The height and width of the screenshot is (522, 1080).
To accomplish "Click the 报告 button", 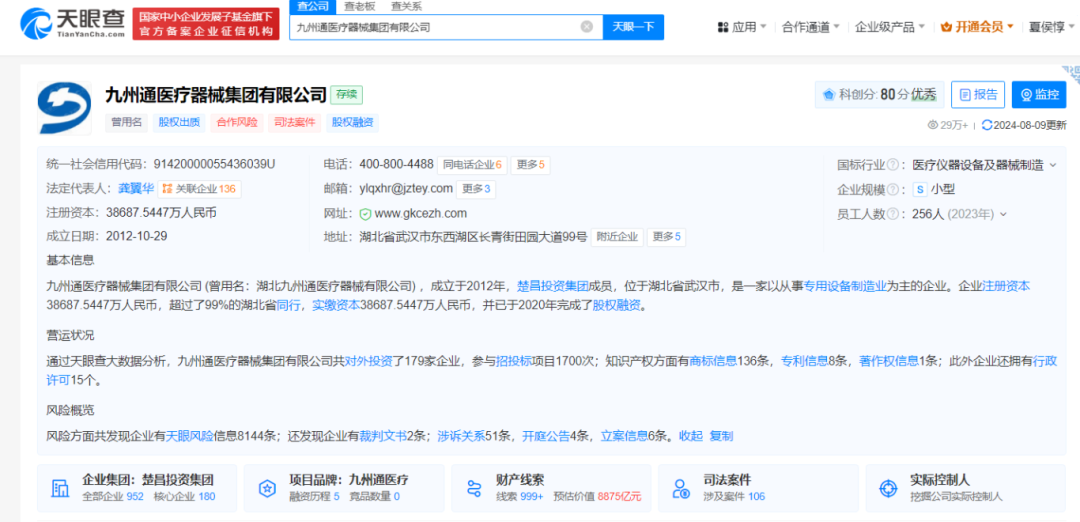I will pos(977,94).
